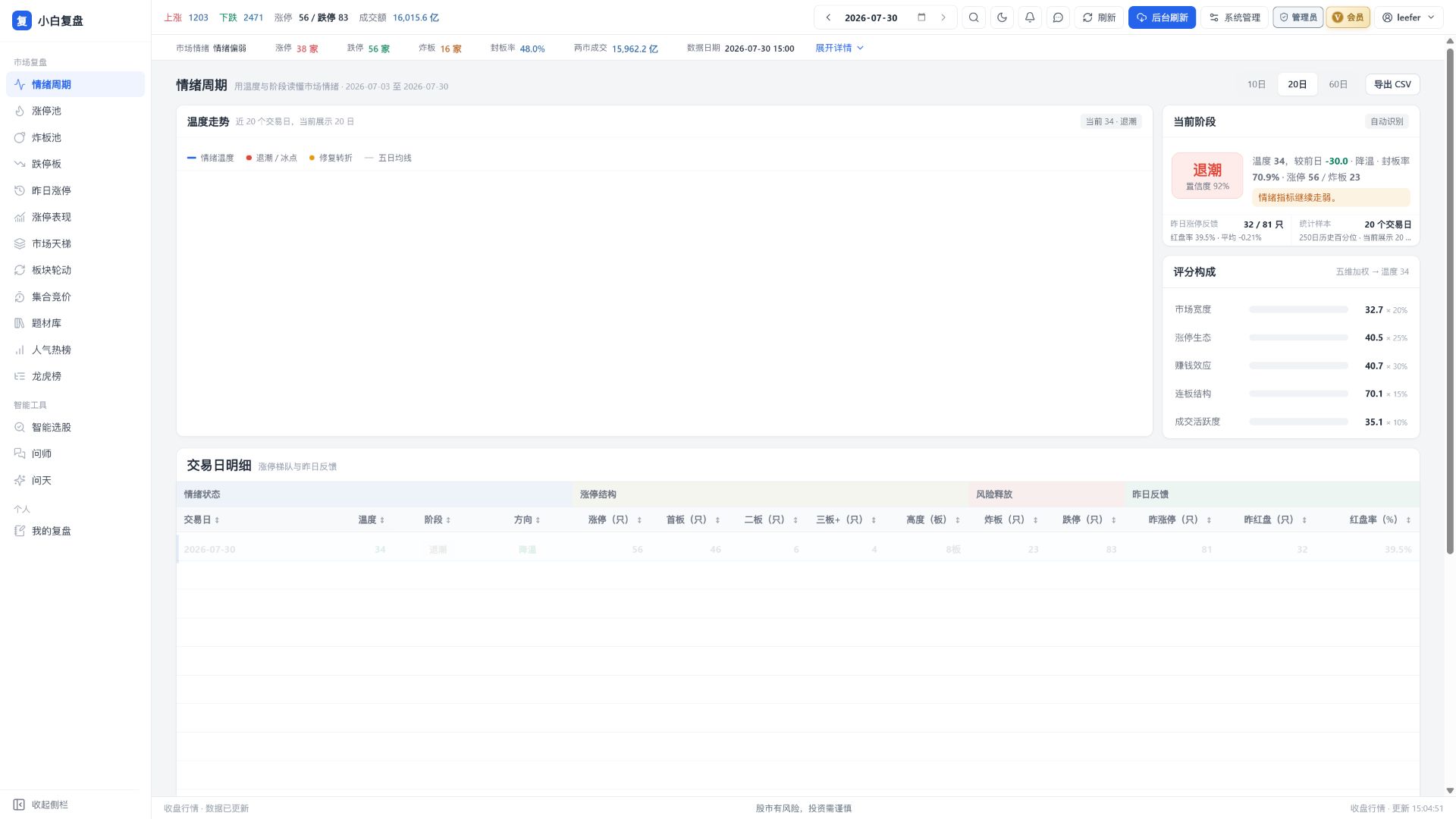
Task: Click 问师 chat icon
Action: (x=20, y=453)
